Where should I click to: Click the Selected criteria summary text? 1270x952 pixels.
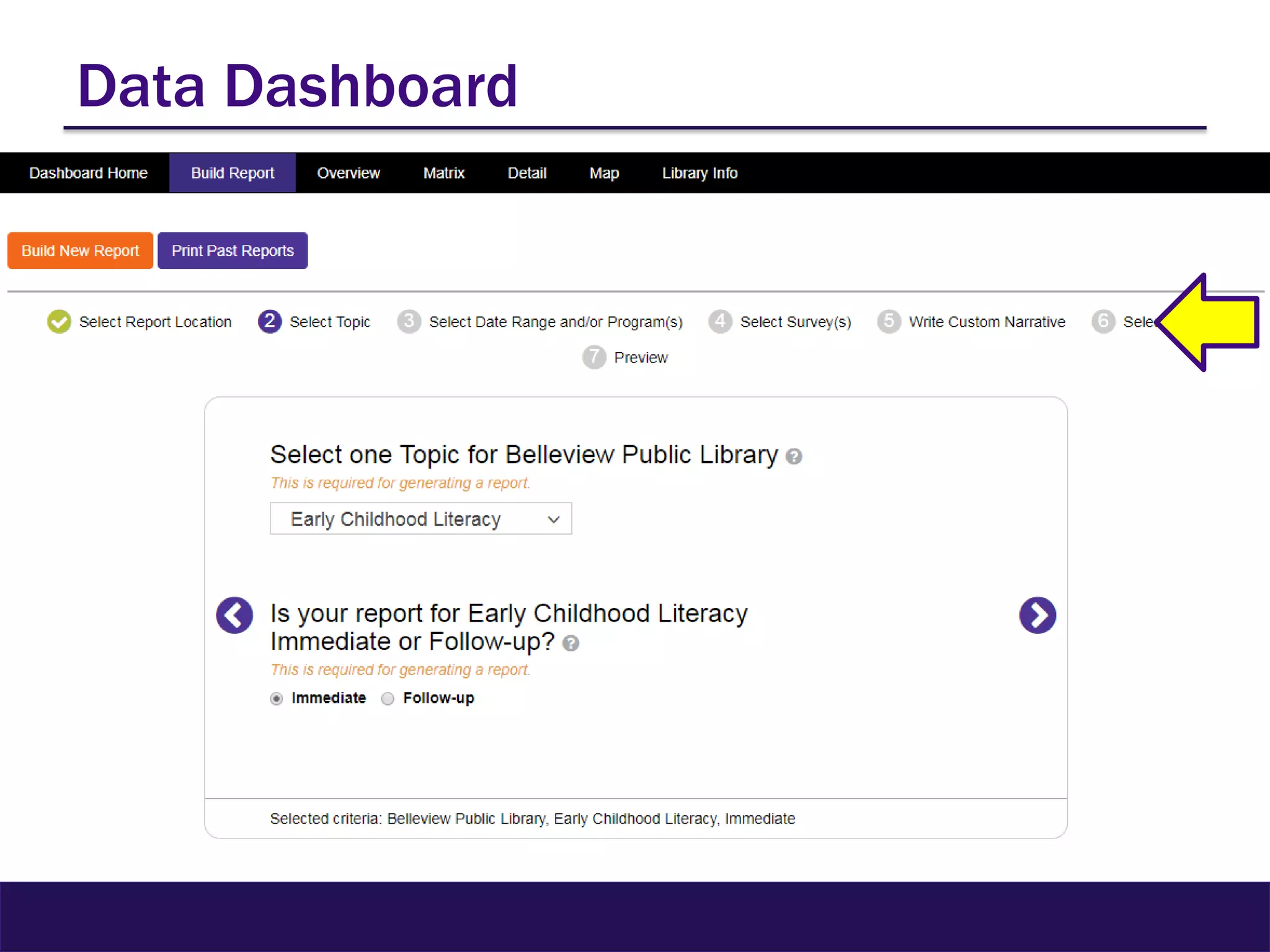pos(533,819)
